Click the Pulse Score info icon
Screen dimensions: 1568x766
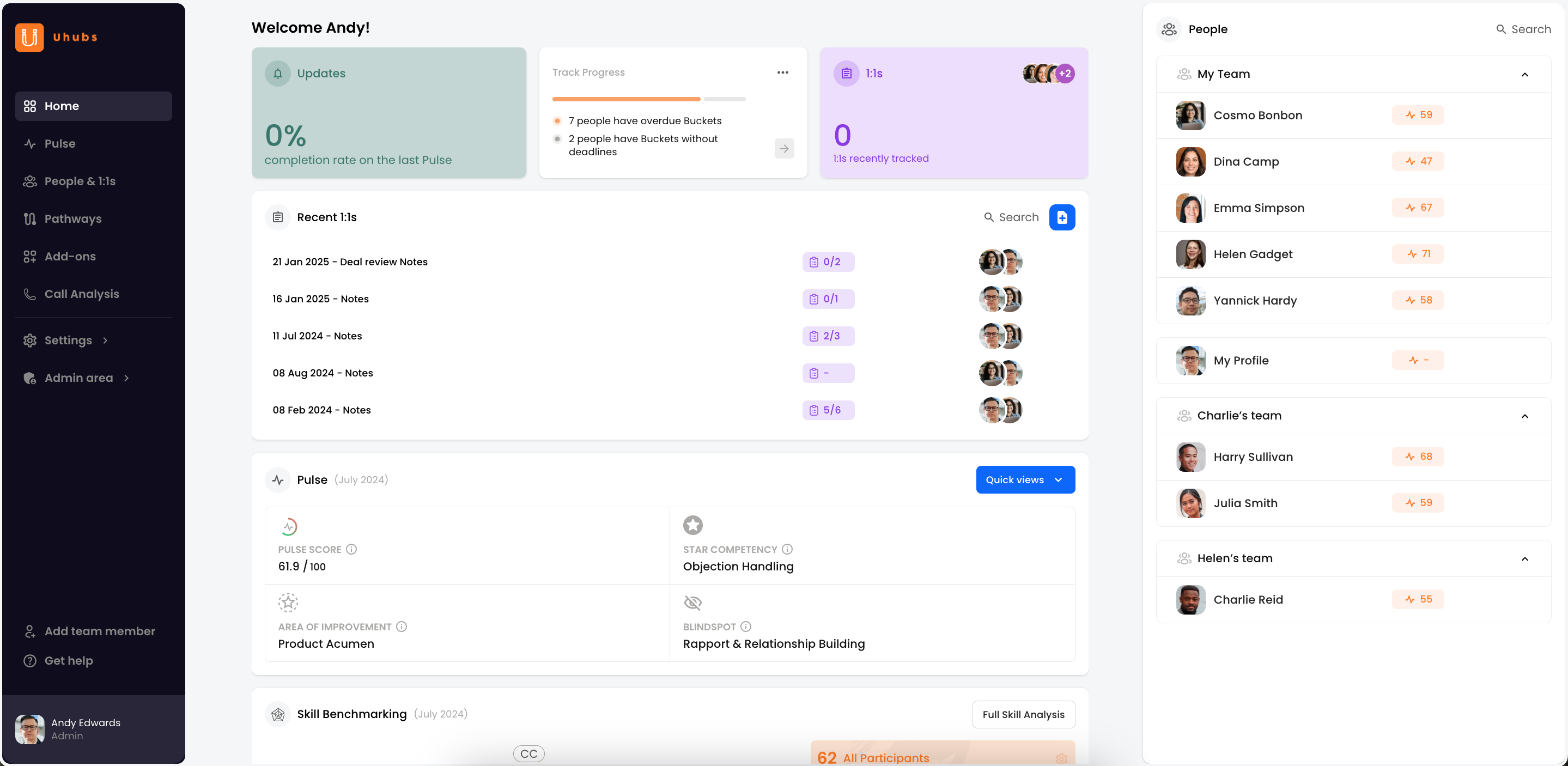click(351, 549)
